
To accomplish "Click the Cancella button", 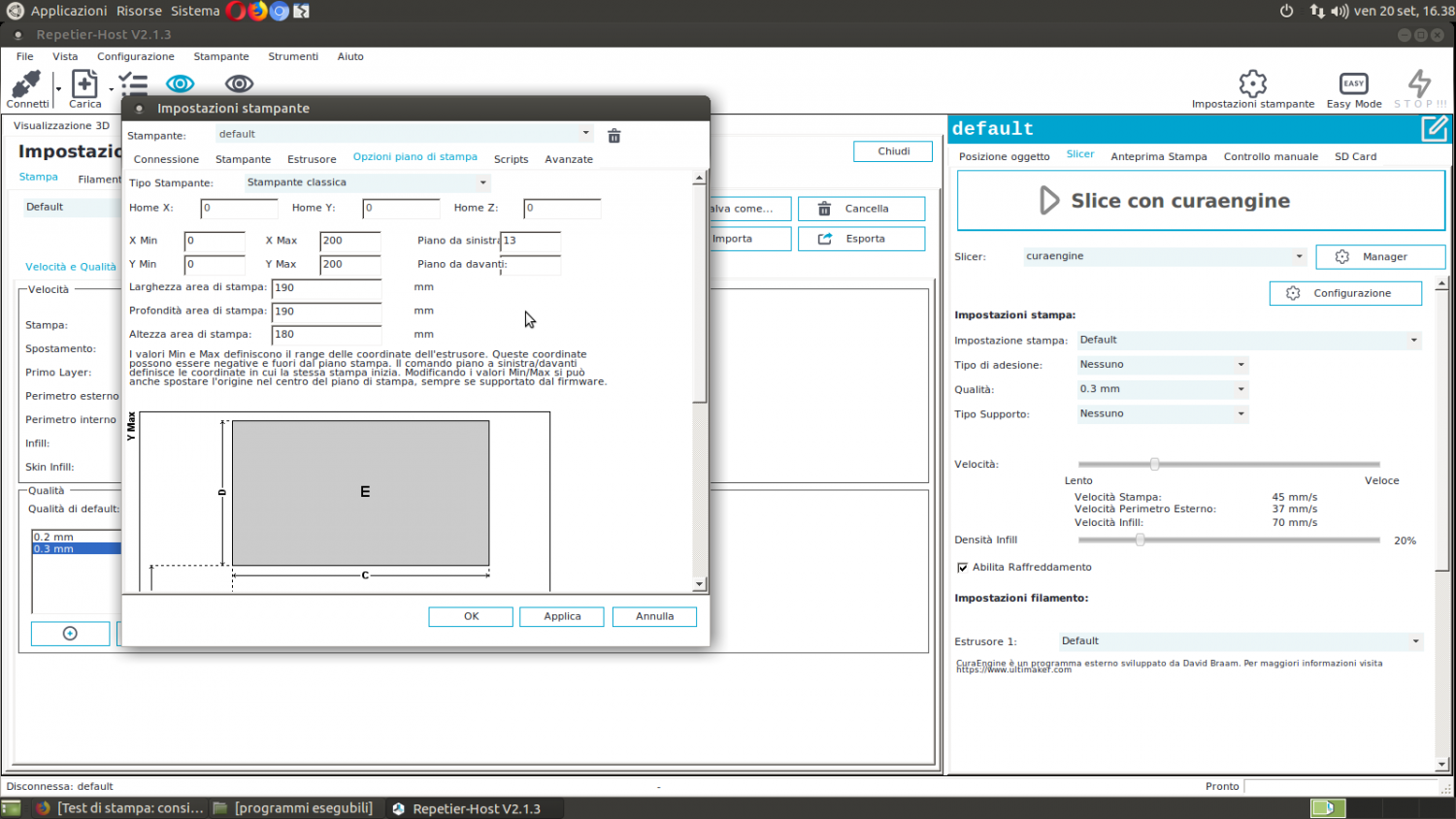I will coord(861,209).
